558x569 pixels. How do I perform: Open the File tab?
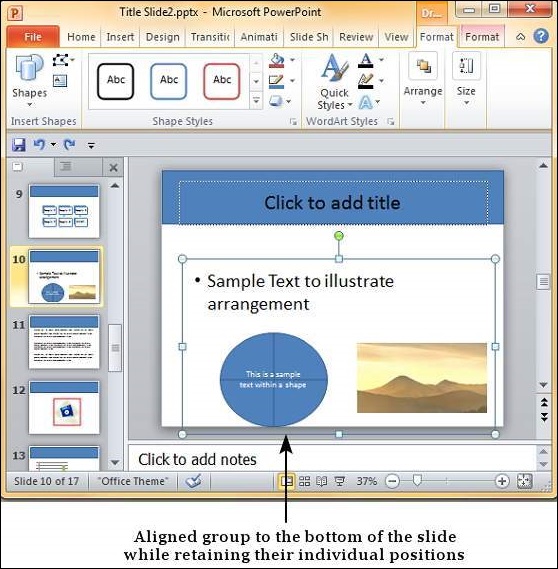pos(33,37)
